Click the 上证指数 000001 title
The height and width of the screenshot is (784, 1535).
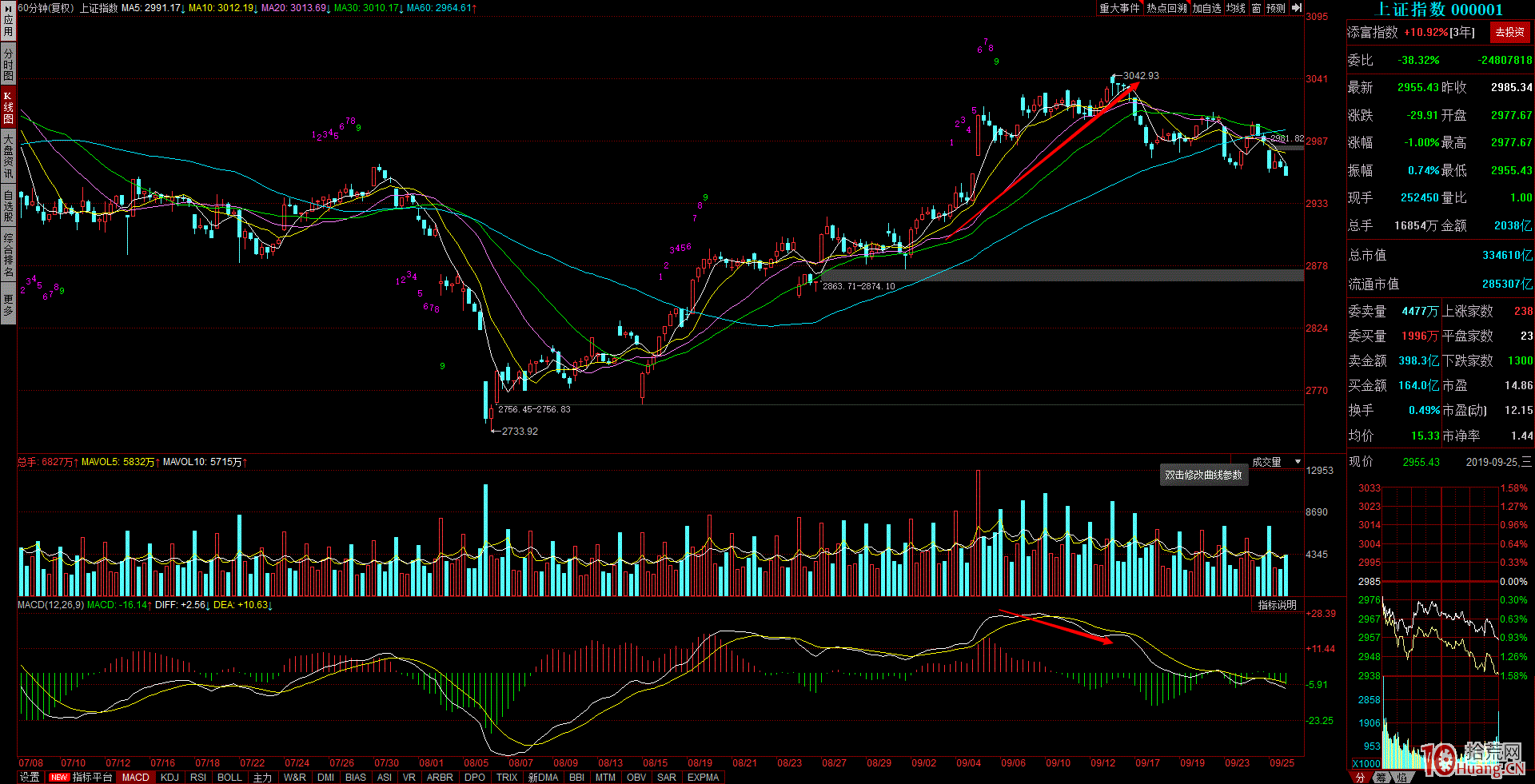[x=1439, y=10]
